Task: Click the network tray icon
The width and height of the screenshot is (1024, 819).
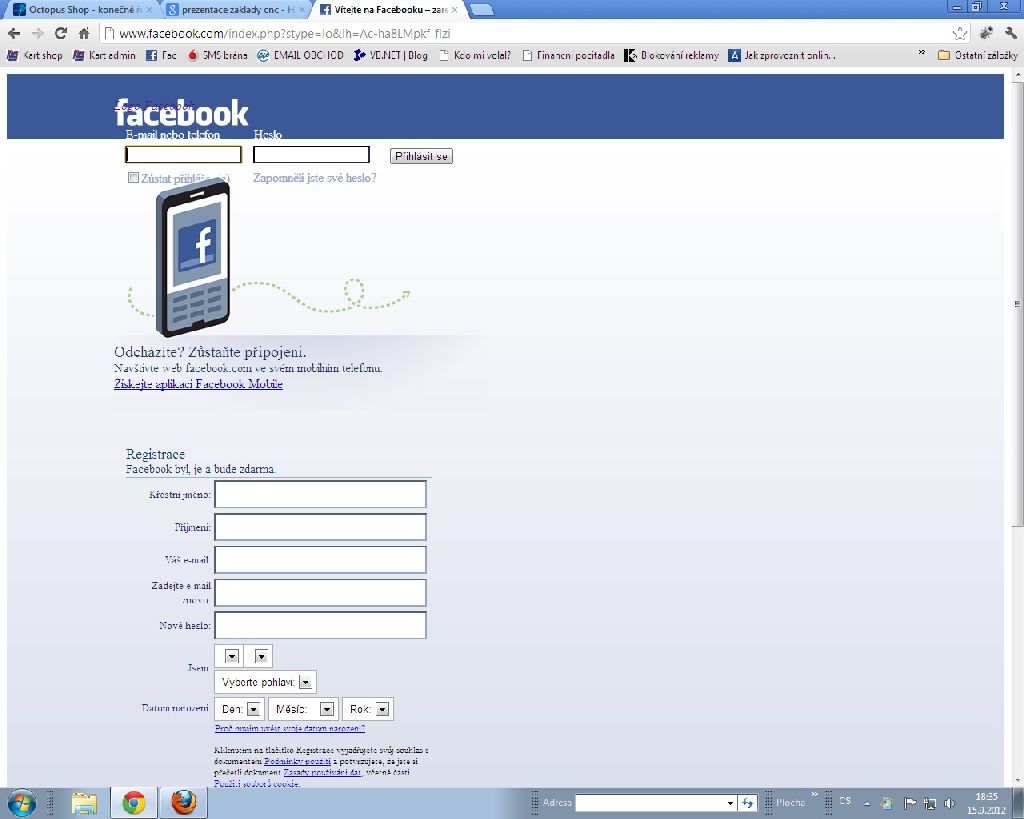Action: (x=930, y=803)
